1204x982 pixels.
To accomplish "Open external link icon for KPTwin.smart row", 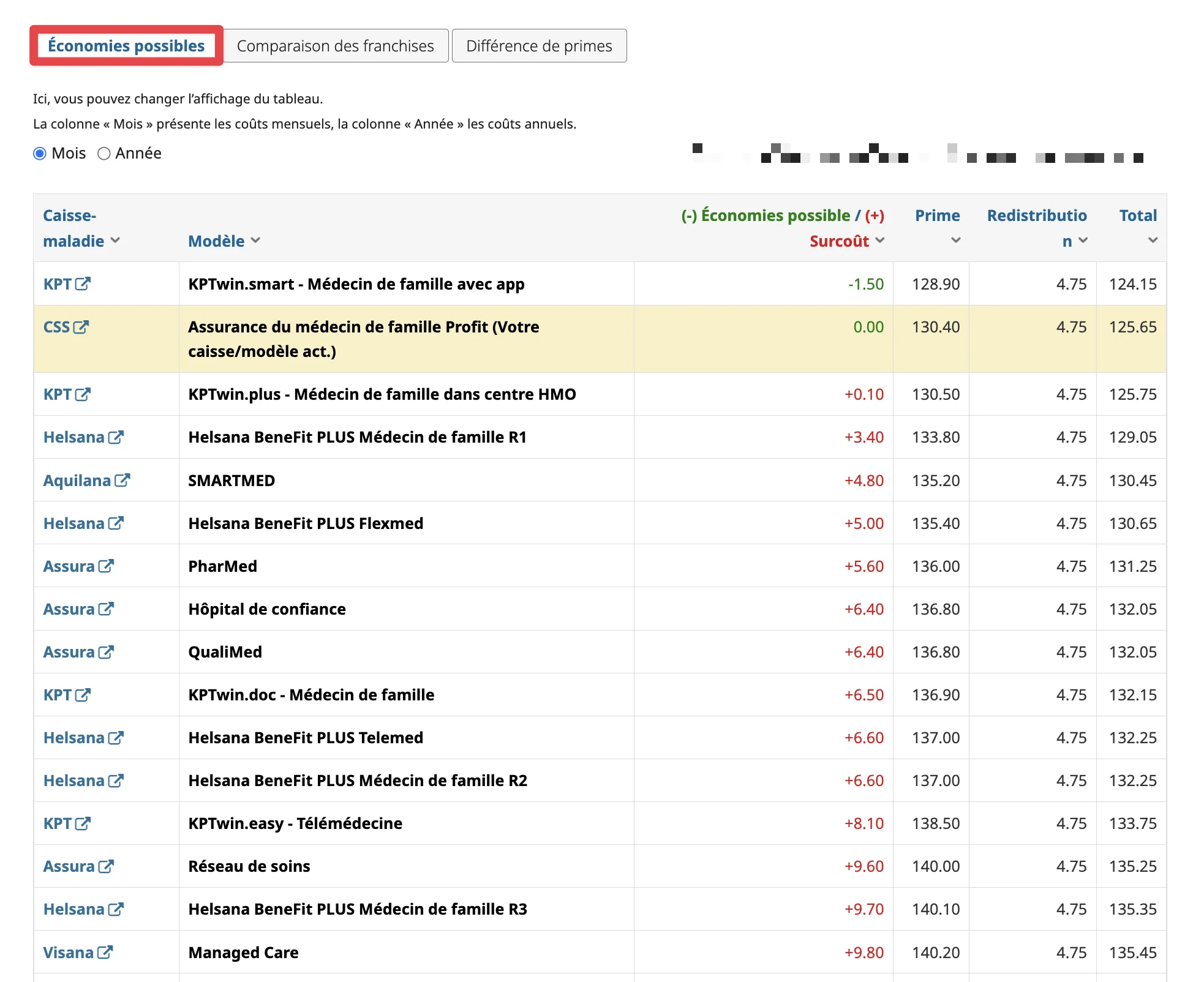I will tap(83, 284).
